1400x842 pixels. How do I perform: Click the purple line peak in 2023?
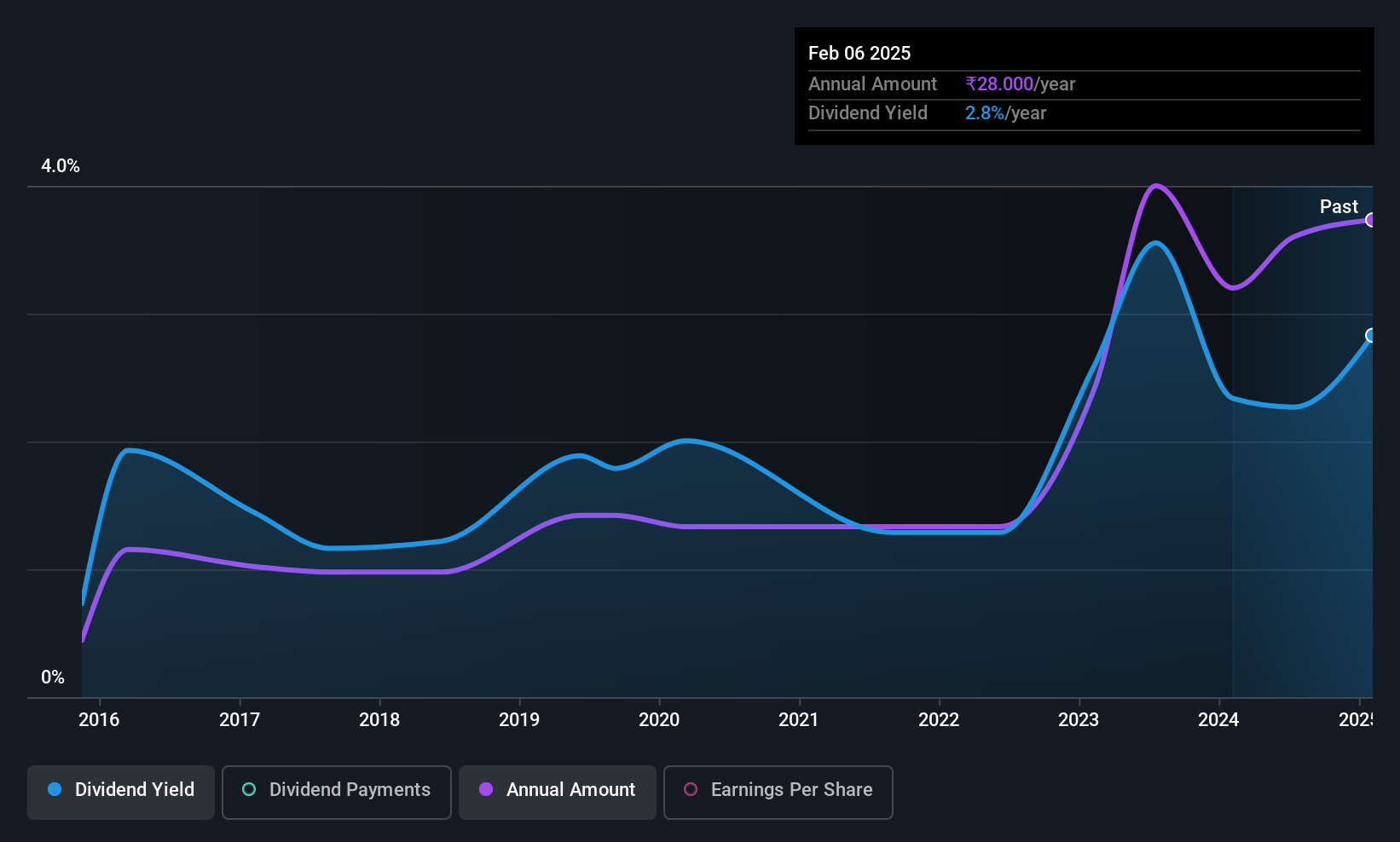[1155, 186]
